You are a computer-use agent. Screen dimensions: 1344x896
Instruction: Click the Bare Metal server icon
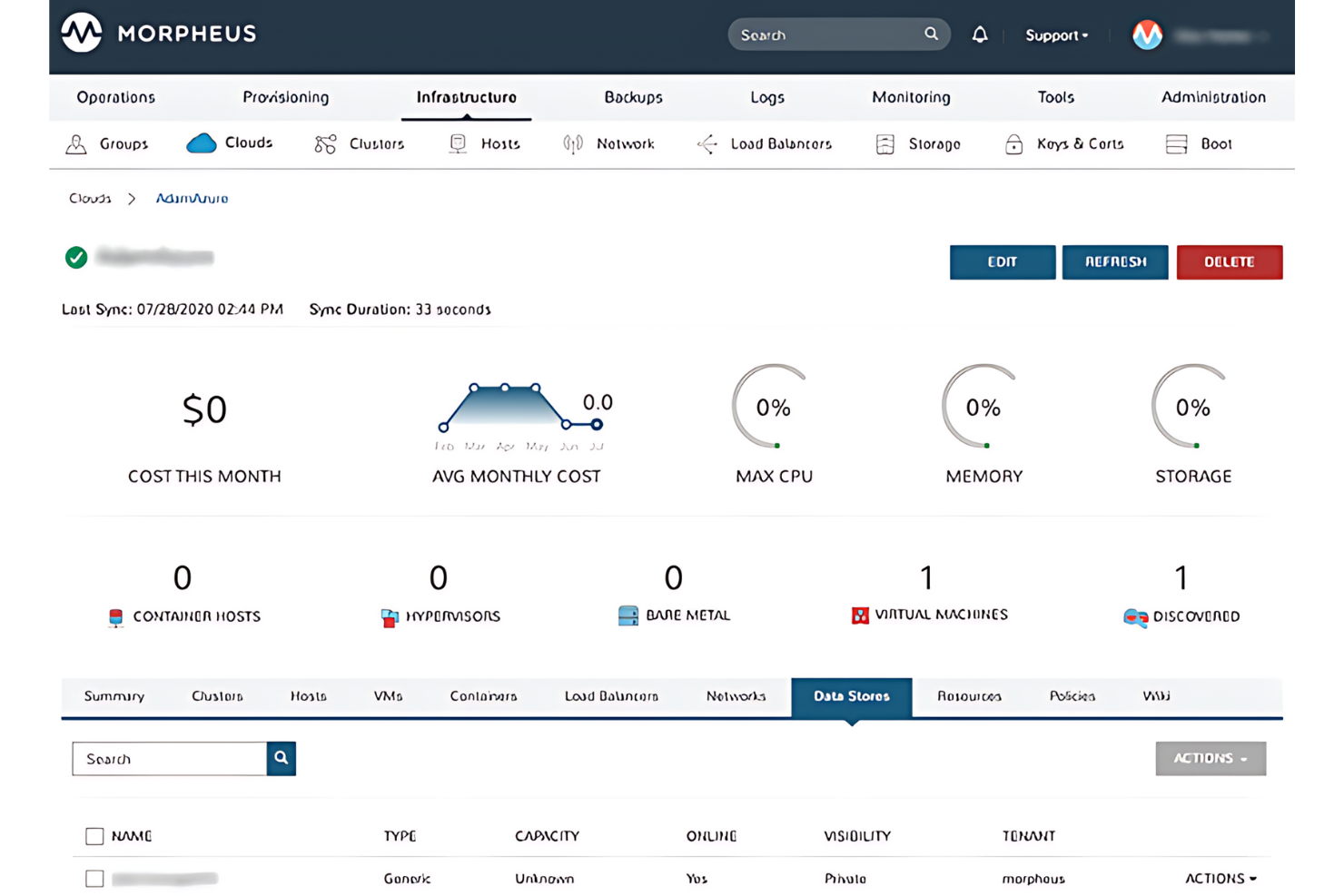coord(628,615)
